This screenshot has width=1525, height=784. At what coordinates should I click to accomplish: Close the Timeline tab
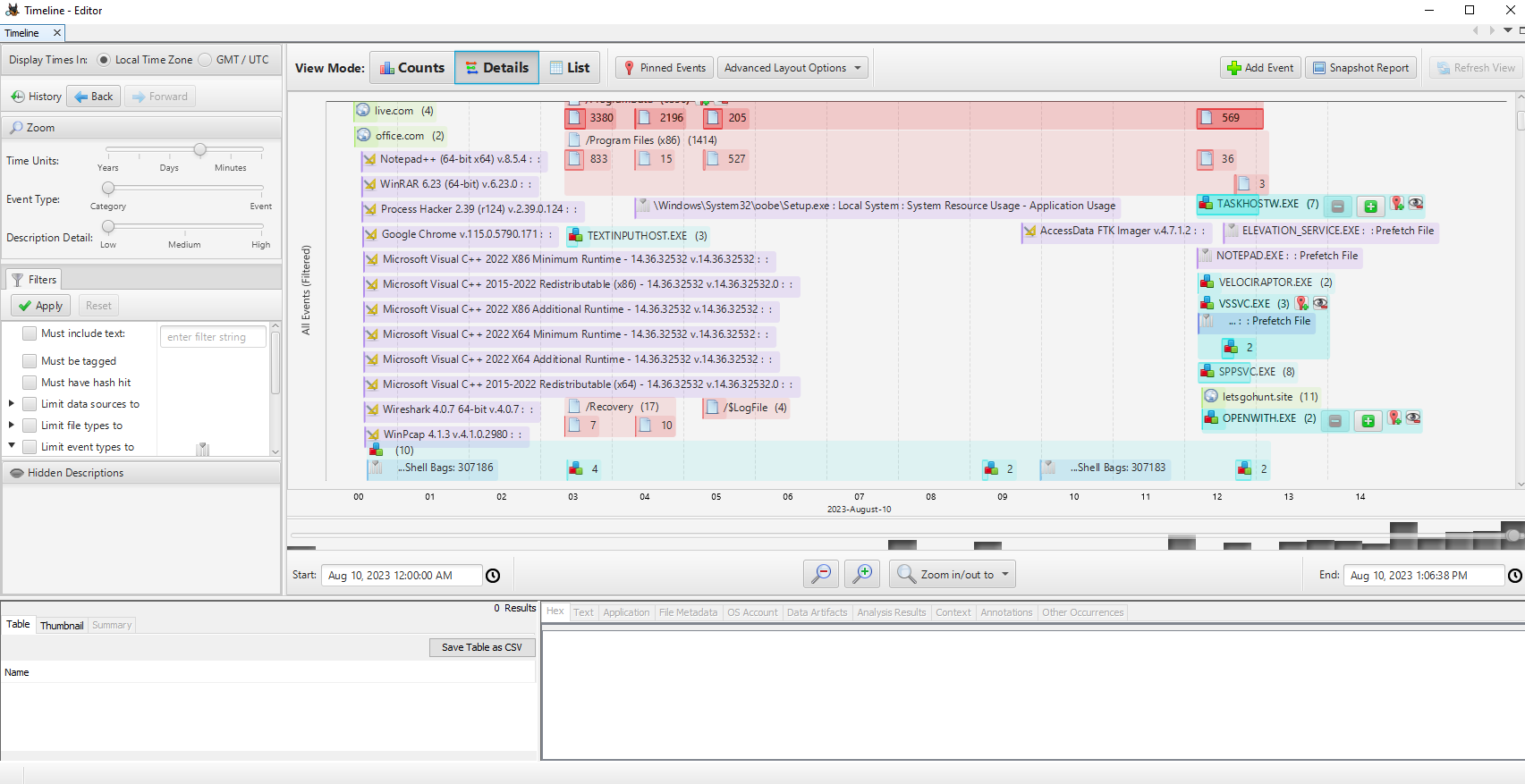coord(57,33)
